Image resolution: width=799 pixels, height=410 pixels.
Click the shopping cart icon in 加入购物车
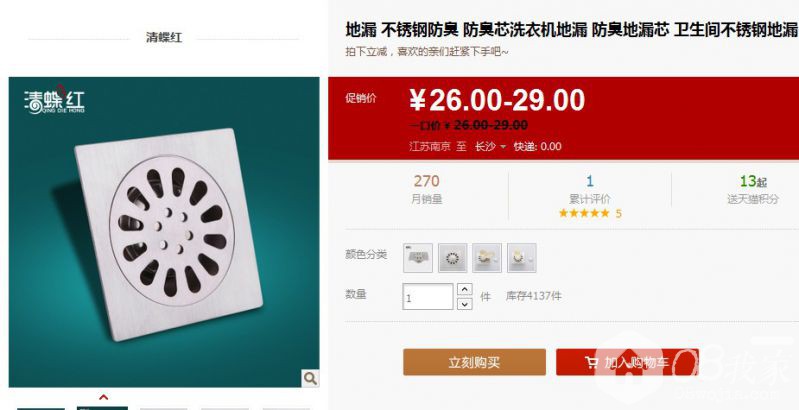click(591, 362)
